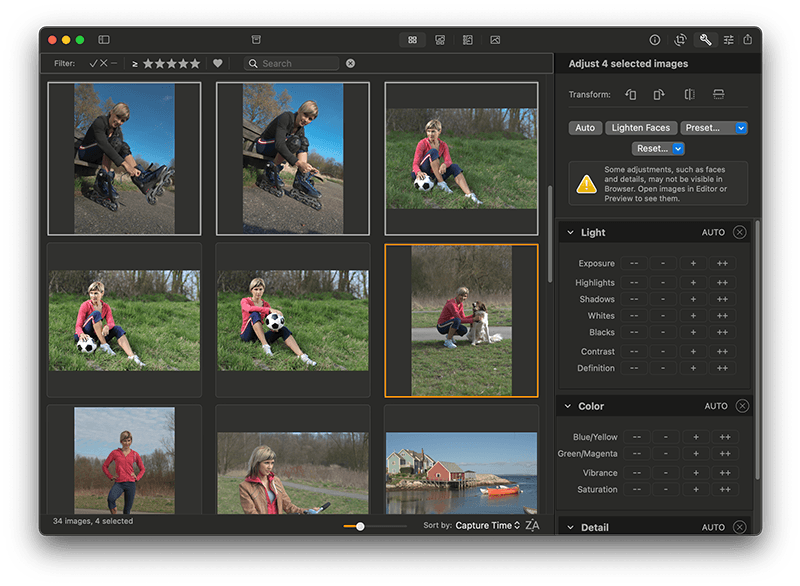This screenshot has width=800, height=586.
Task: Click the Crop and Rotate toolbar icon
Action: [x=680, y=40]
